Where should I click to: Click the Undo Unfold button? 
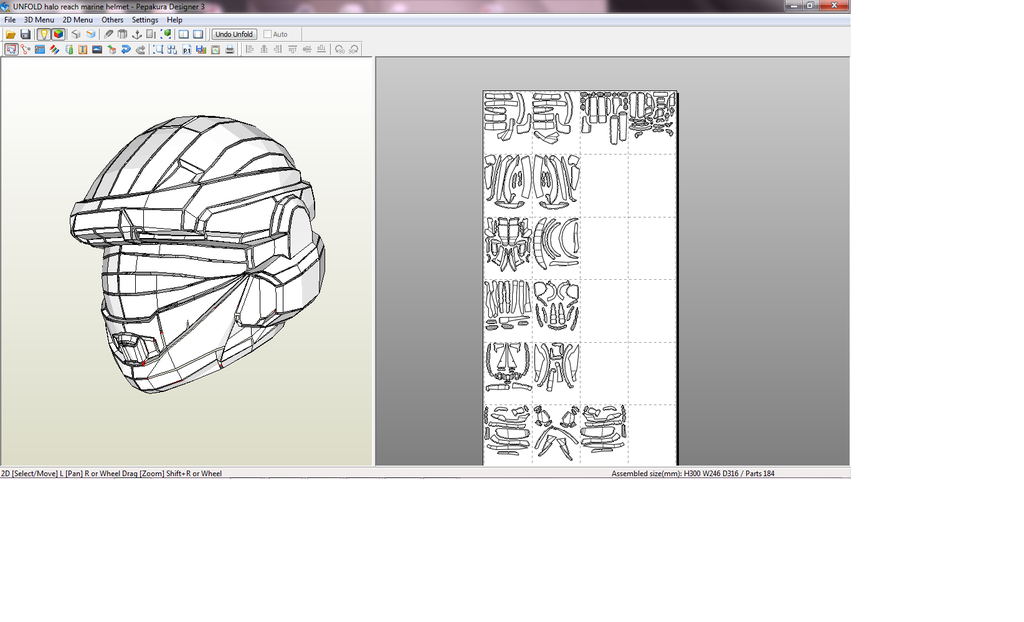pyautogui.click(x=234, y=34)
